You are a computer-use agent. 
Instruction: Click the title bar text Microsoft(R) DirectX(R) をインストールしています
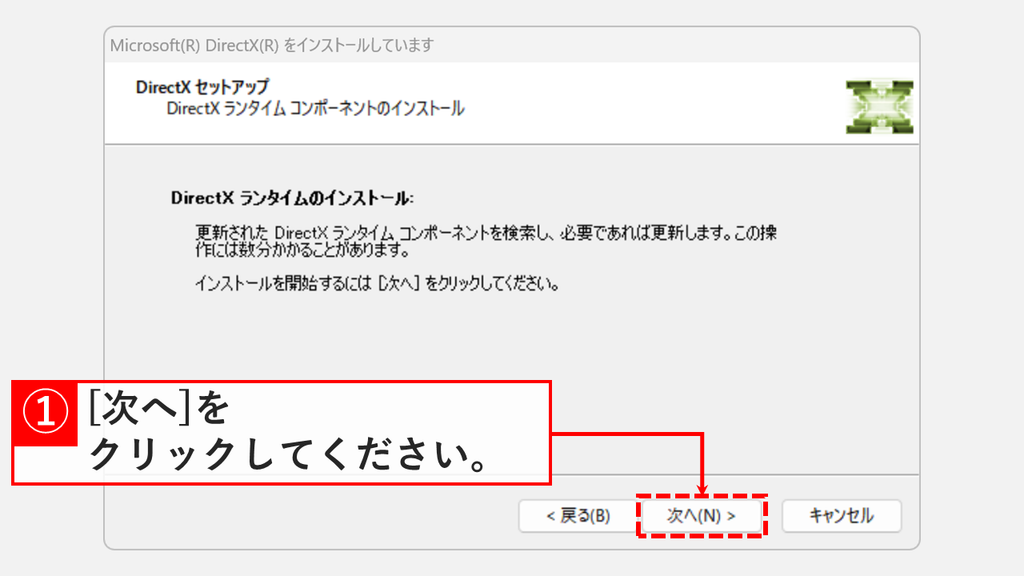coord(272,45)
